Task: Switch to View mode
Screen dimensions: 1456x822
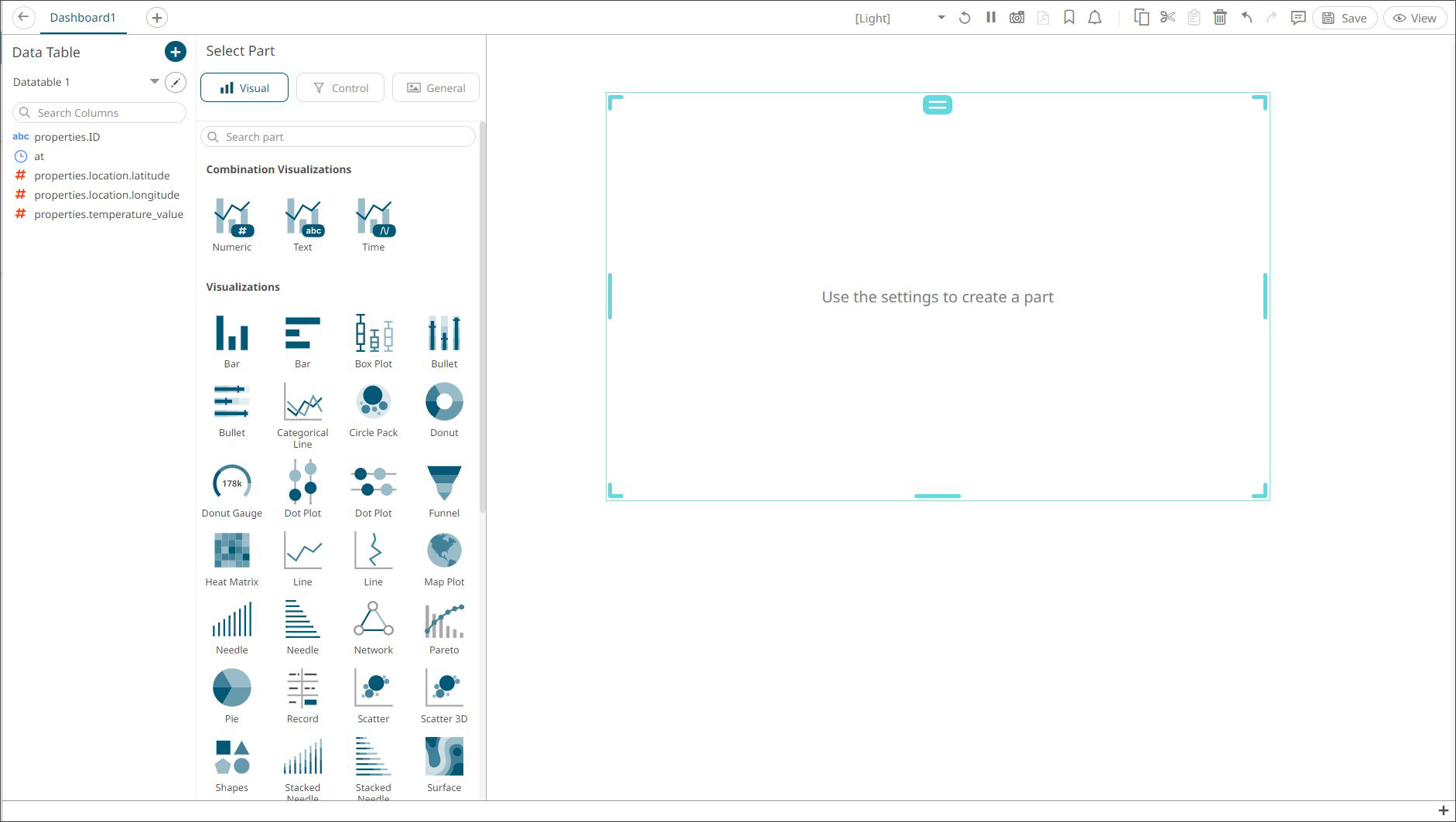Action: [x=1415, y=18]
